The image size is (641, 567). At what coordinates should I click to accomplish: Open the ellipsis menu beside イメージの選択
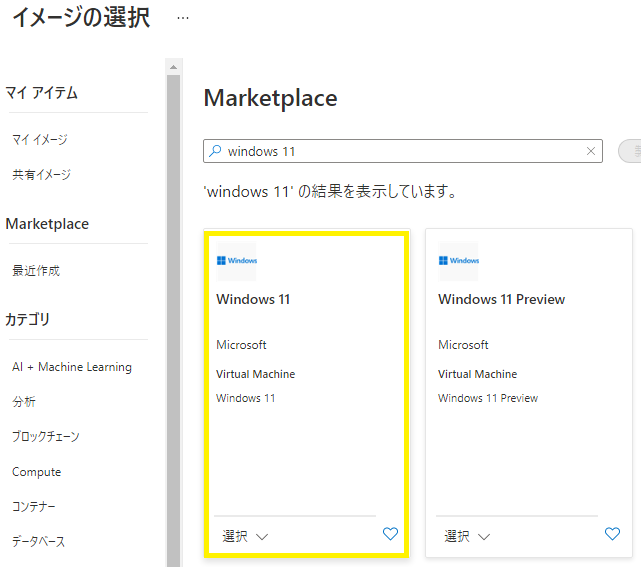[x=183, y=18]
